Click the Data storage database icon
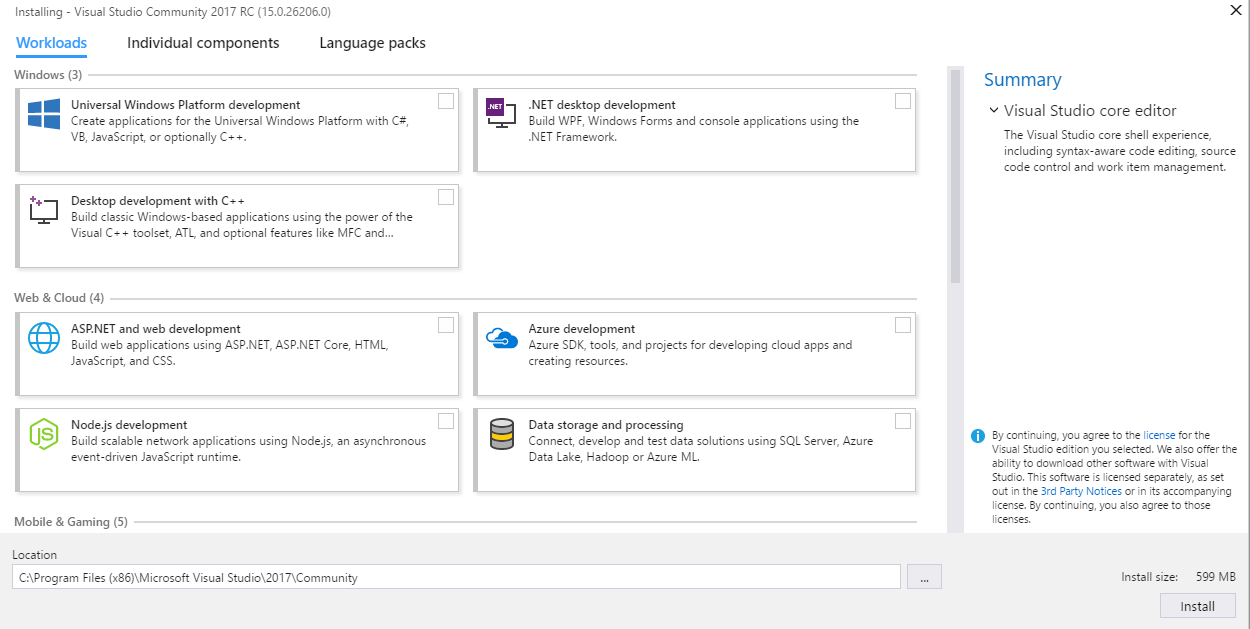1250x629 pixels. pyautogui.click(x=501, y=434)
